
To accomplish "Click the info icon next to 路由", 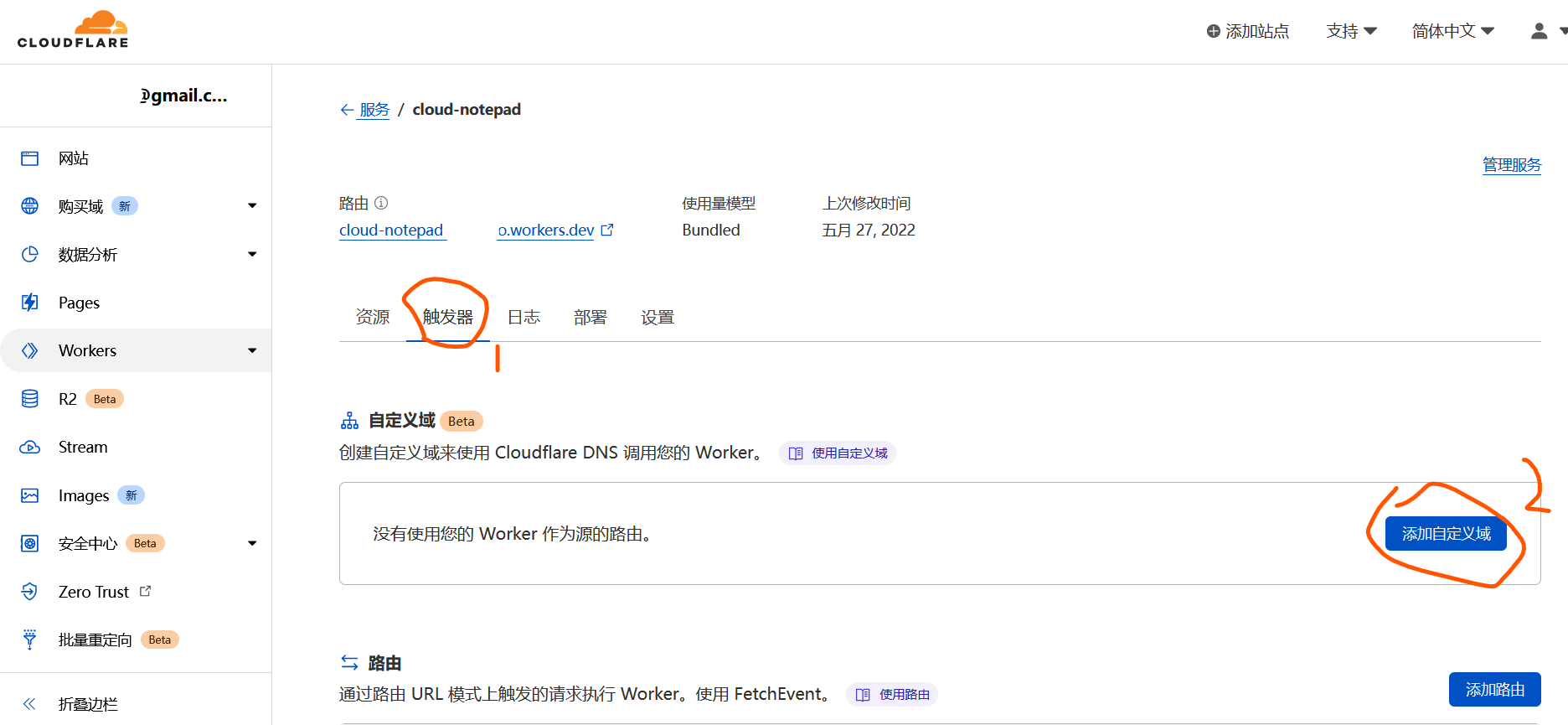I will (381, 203).
